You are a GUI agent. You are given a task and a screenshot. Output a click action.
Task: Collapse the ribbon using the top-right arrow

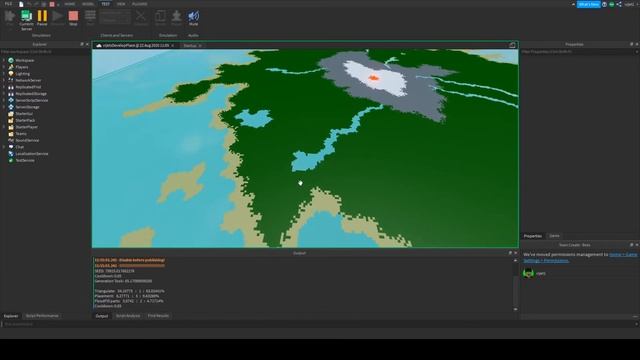pyautogui.click(x=573, y=4)
